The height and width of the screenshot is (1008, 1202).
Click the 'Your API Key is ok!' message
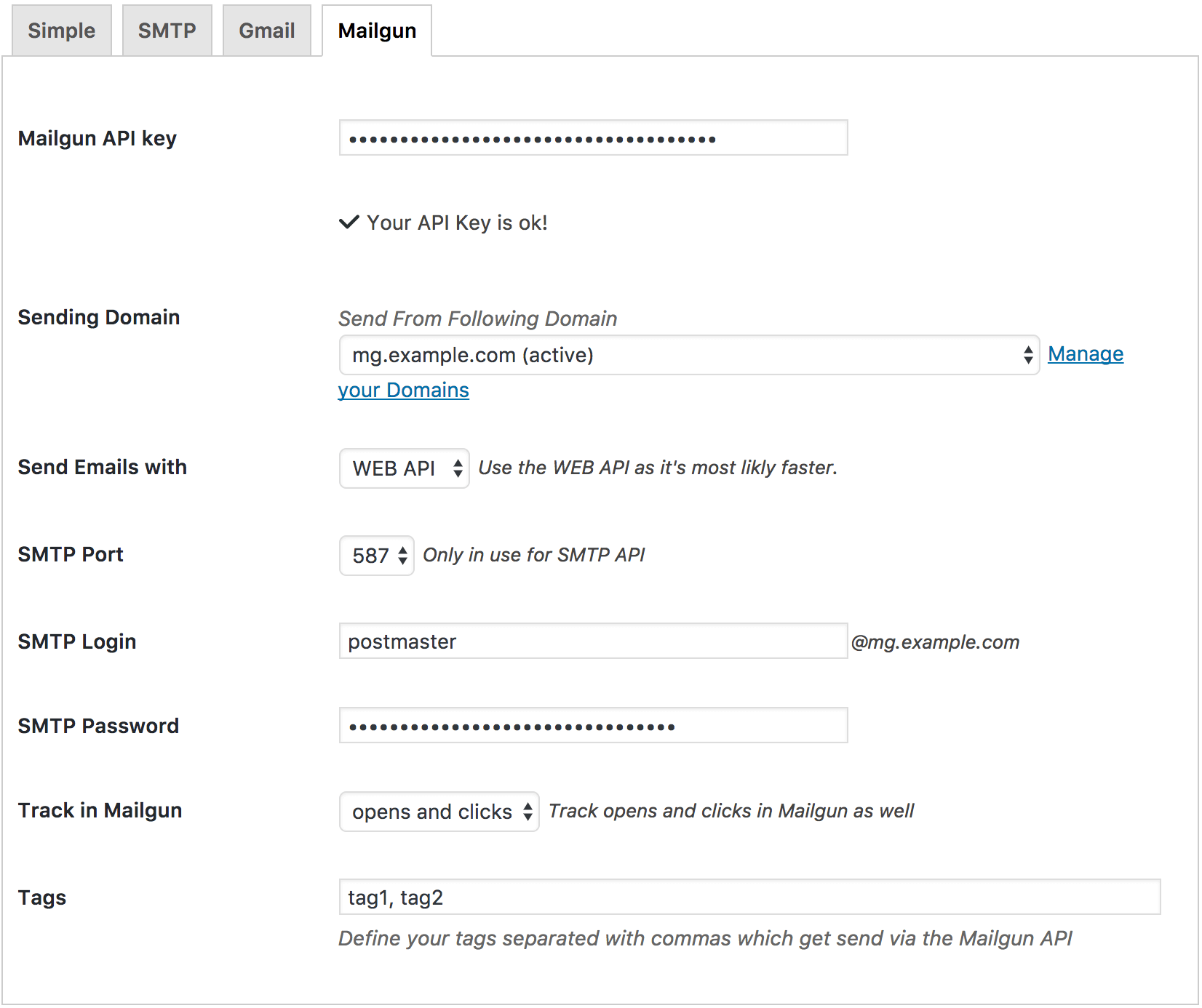457,223
